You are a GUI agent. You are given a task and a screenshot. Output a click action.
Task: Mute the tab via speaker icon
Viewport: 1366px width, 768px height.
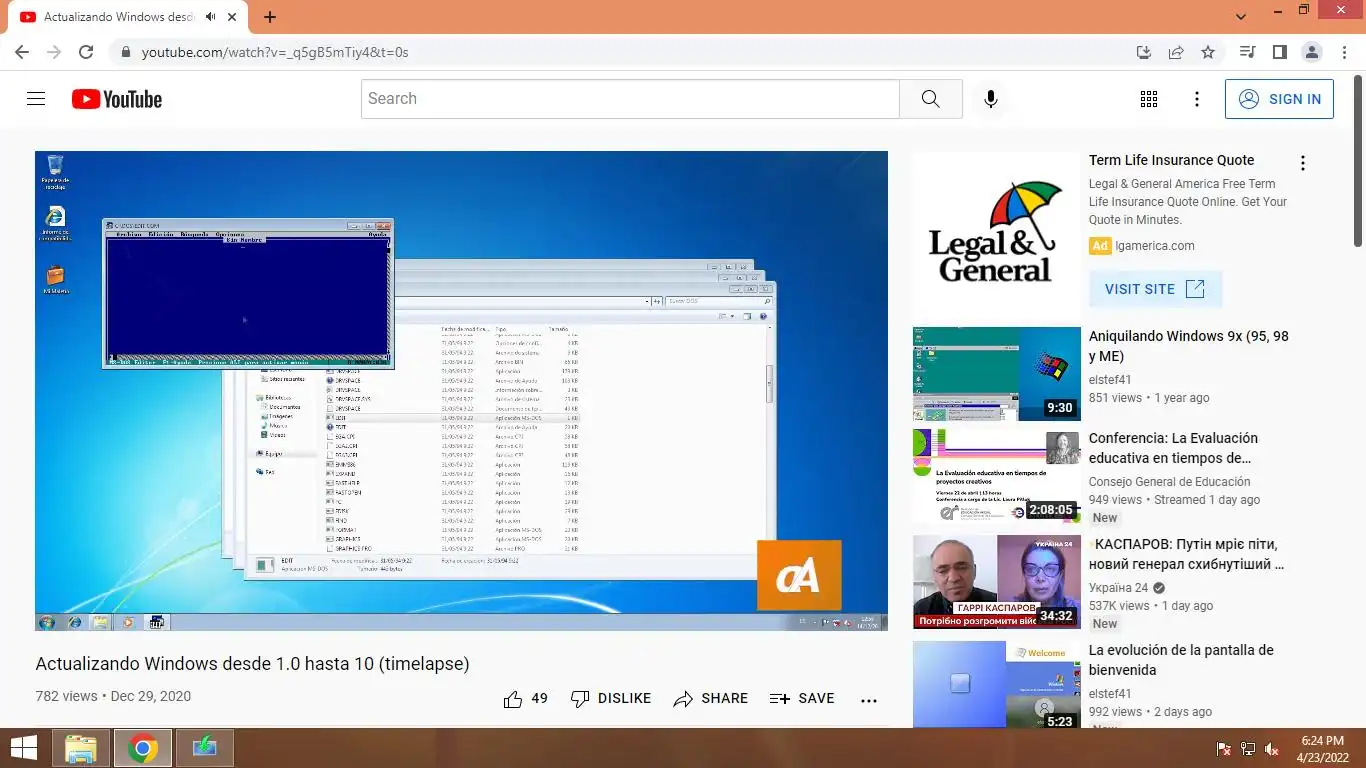(x=212, y=17)
